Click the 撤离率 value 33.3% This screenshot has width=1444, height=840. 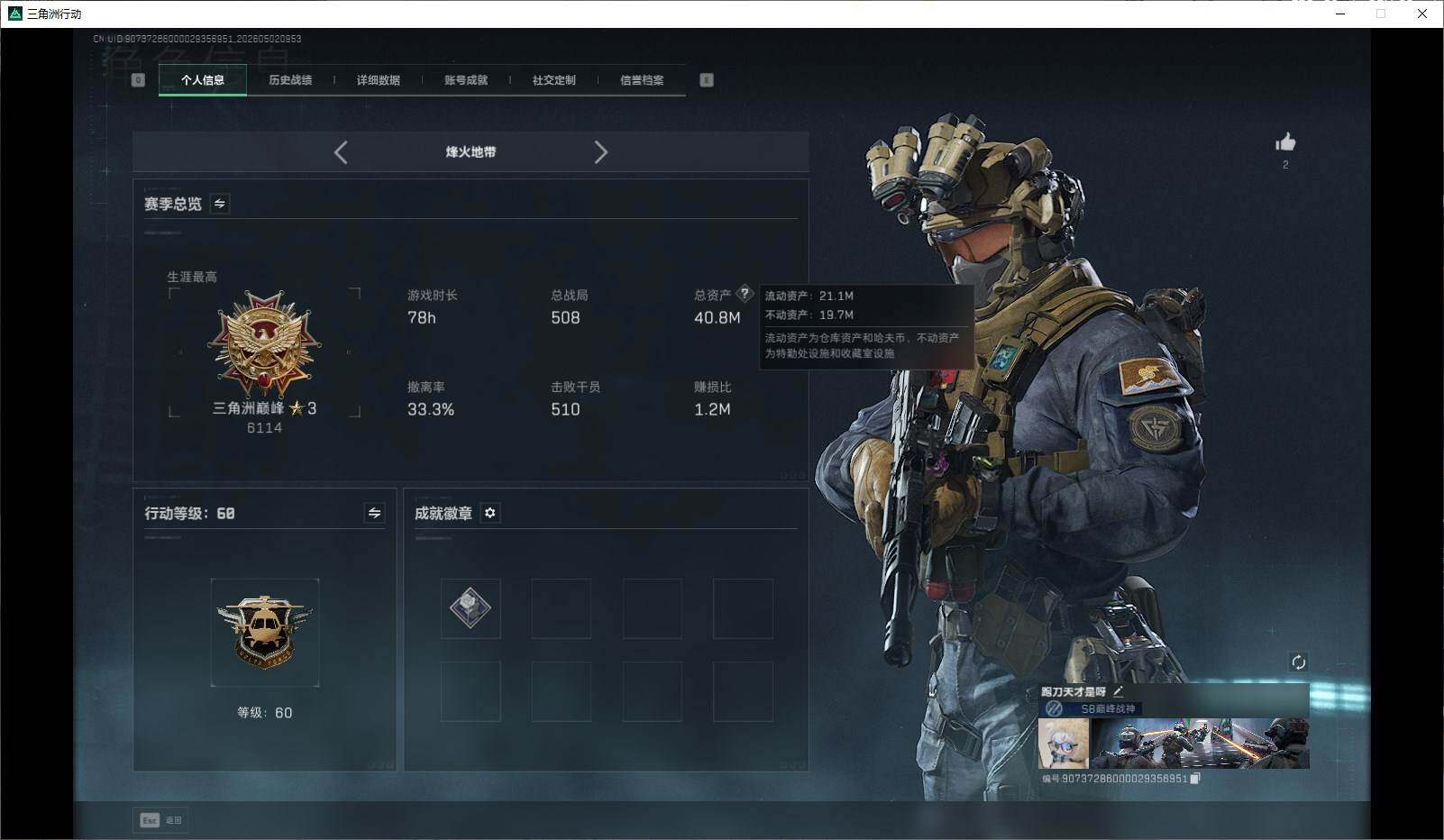click(431, 410)
